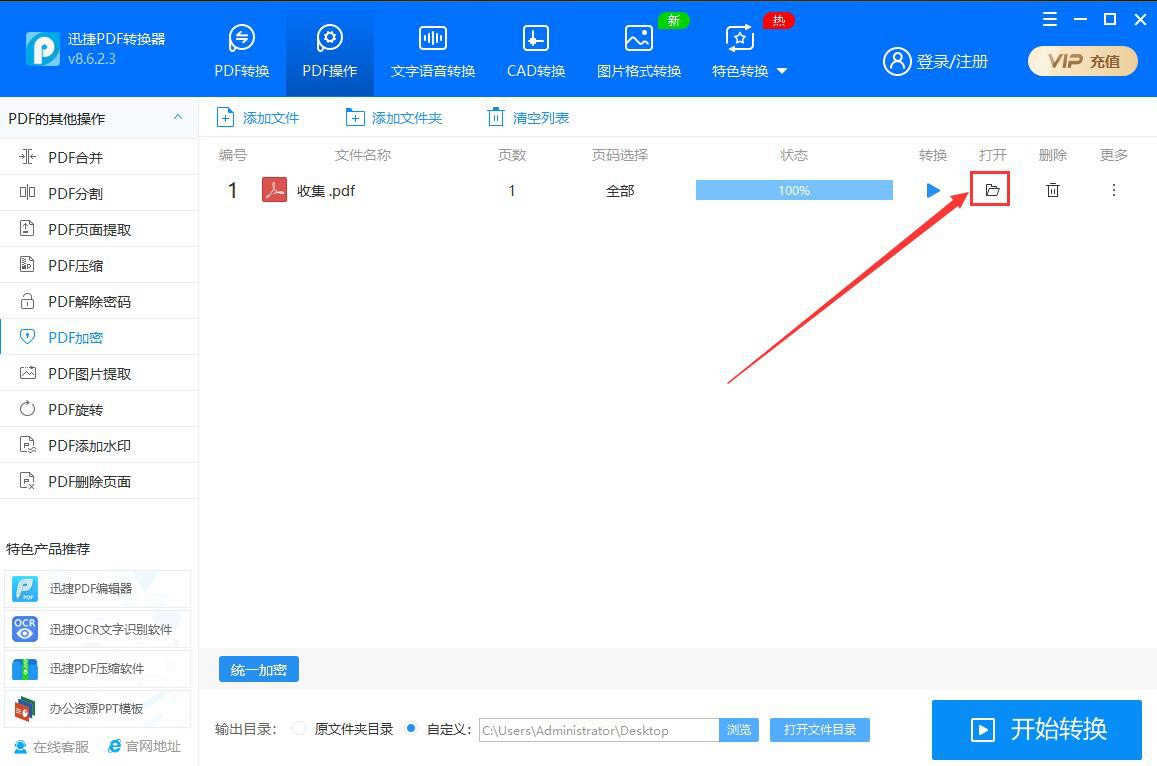Screen dimensions: 1157x766
Task: Click the 登录/注册 text link
Action: pyautogui.click(x=952, y=61)
